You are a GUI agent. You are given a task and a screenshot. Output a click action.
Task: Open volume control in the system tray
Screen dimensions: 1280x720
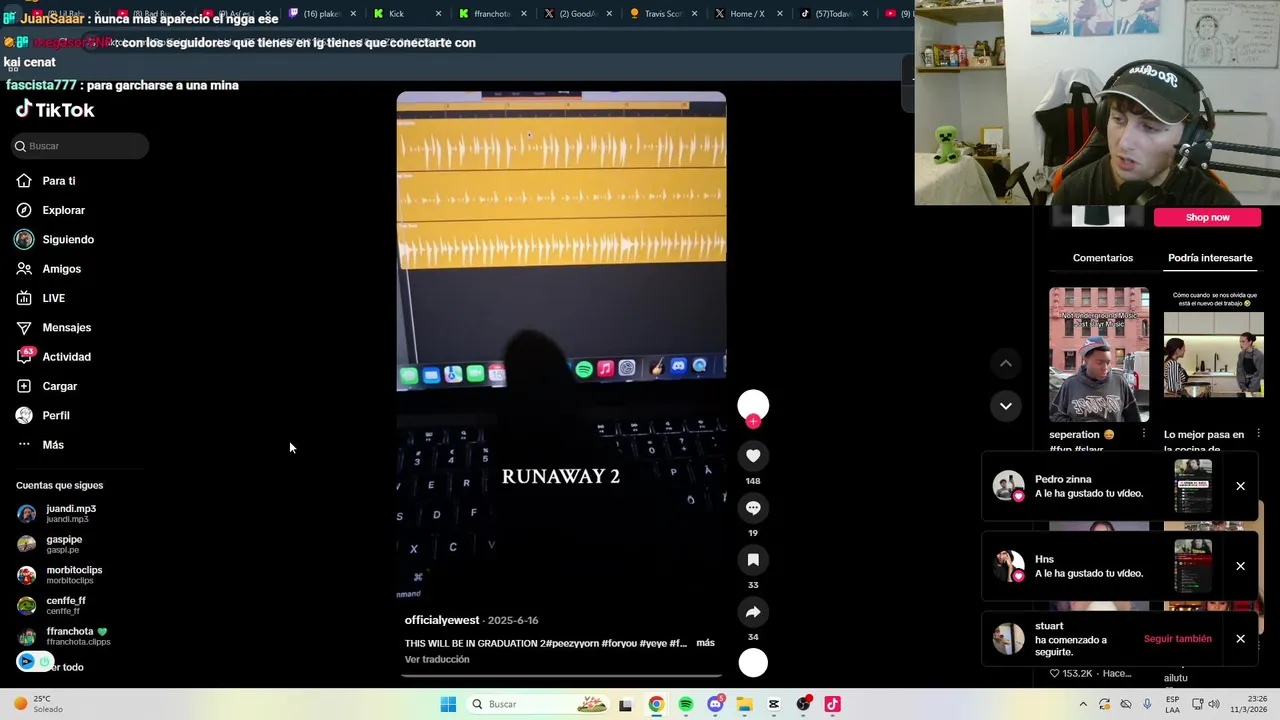1213,704
